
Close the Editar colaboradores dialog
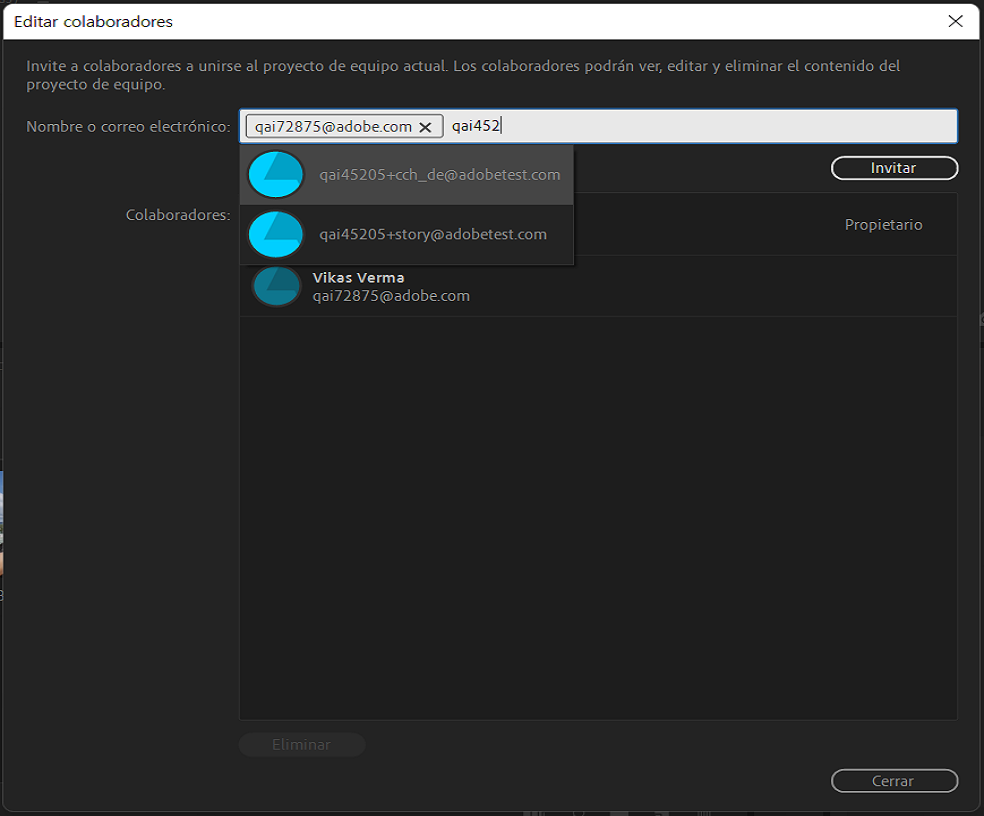[955, 21]
